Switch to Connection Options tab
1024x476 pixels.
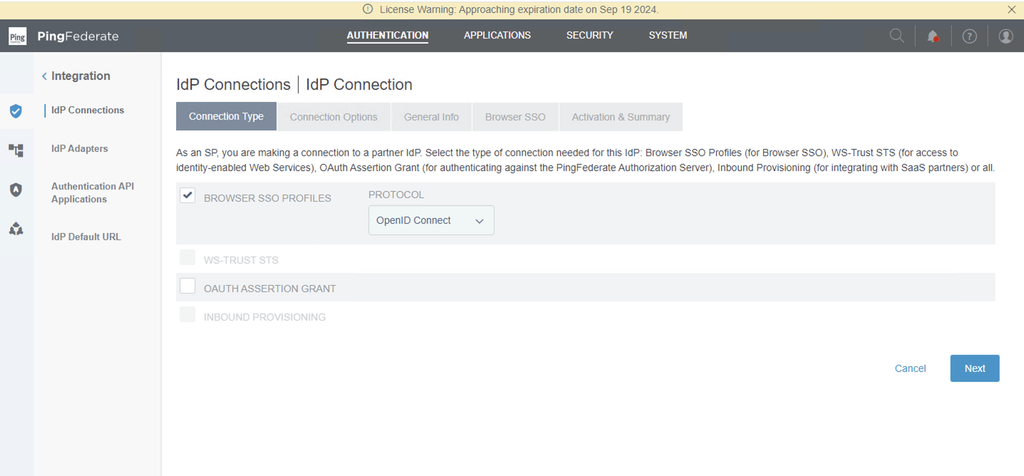[x=334, y=117]
